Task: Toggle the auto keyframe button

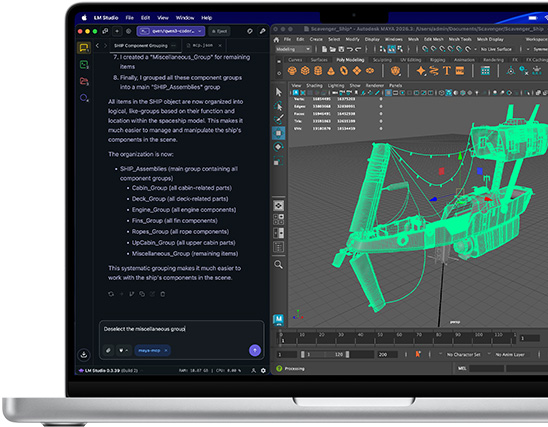Action: [418, 354]
